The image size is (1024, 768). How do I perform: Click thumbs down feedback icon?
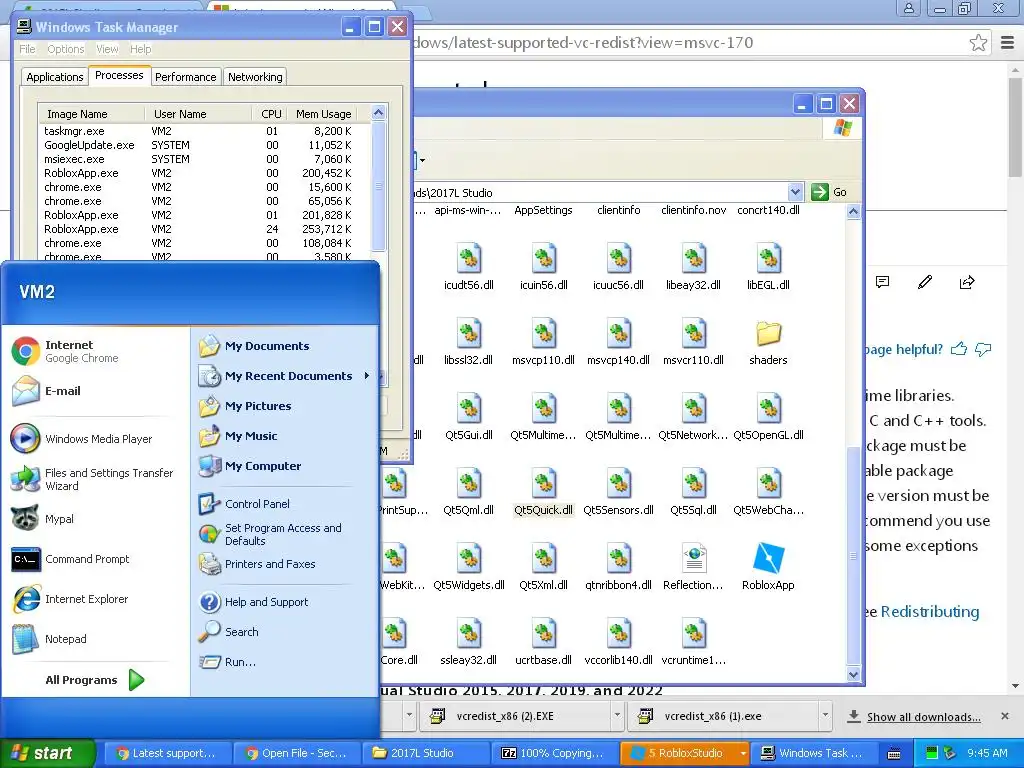pos(983,349)
